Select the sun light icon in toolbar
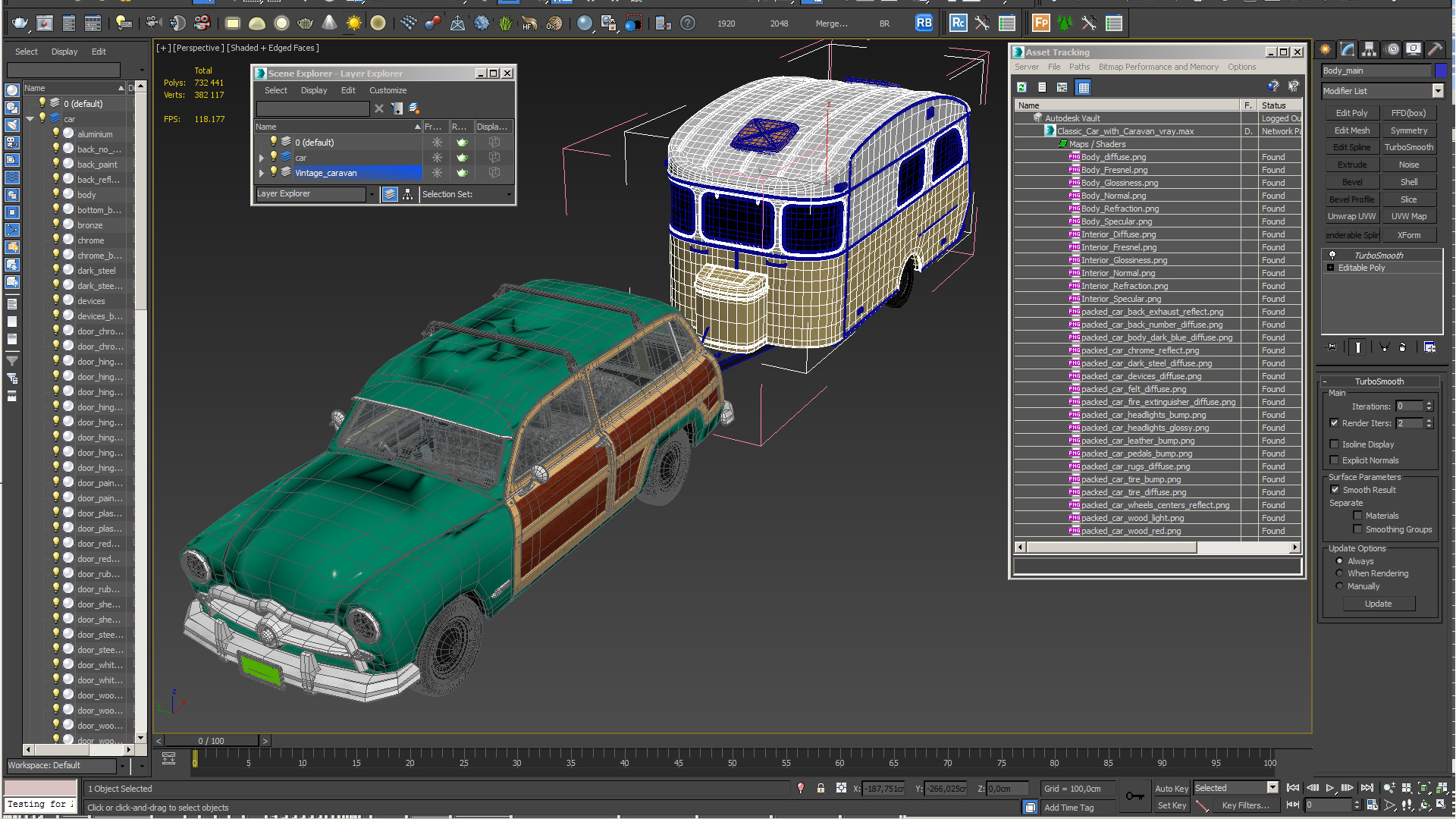Image resolution: width=1456 pixels, height=819 pixels. [354, 24]
